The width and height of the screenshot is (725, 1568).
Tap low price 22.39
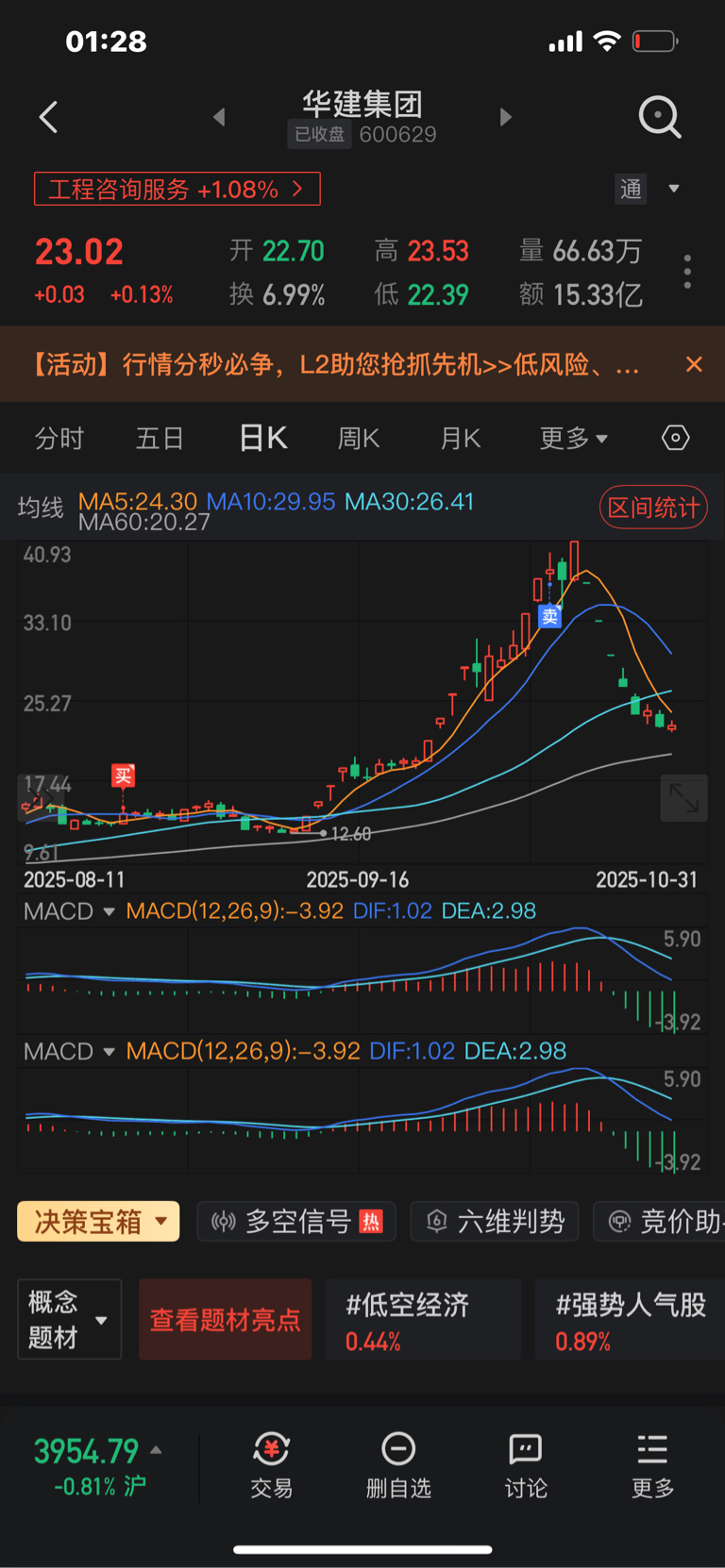[x=438, y=295]
